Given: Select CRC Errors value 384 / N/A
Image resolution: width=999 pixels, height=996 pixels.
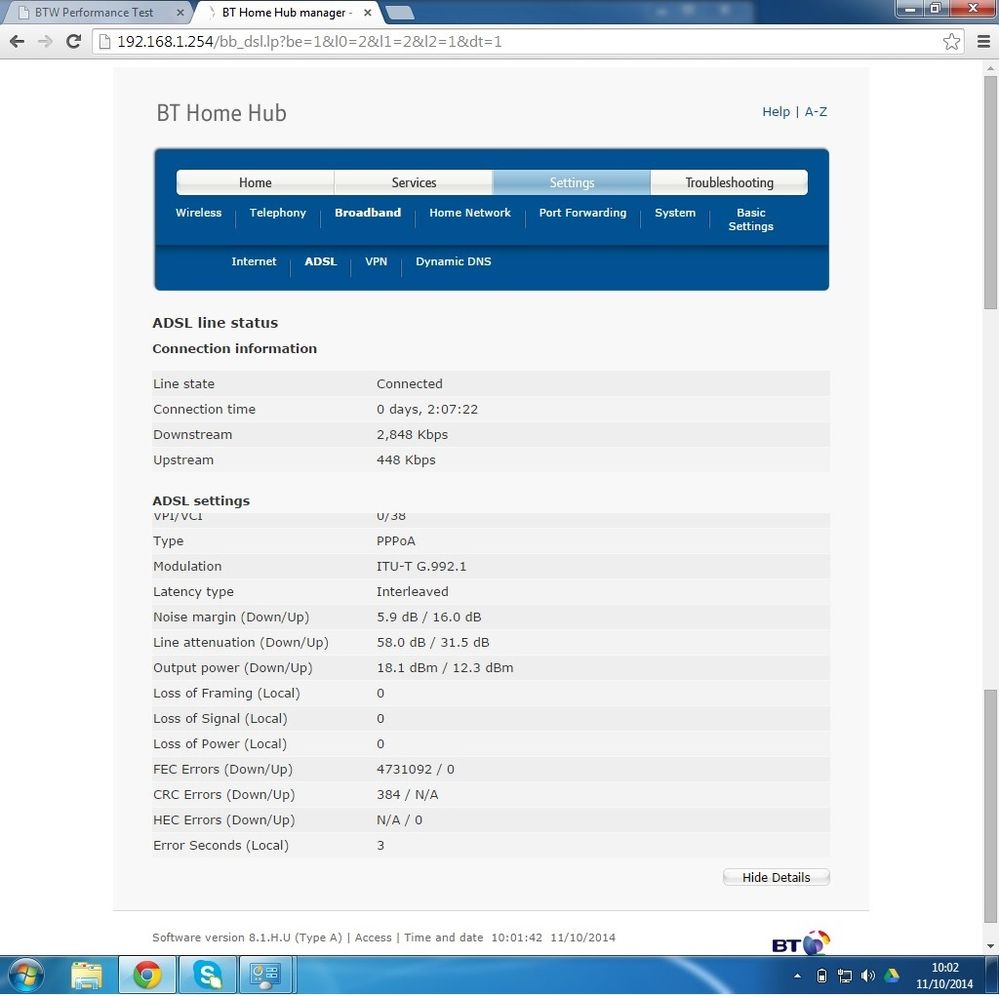Looking at the screenshot, I should point(407,795).
